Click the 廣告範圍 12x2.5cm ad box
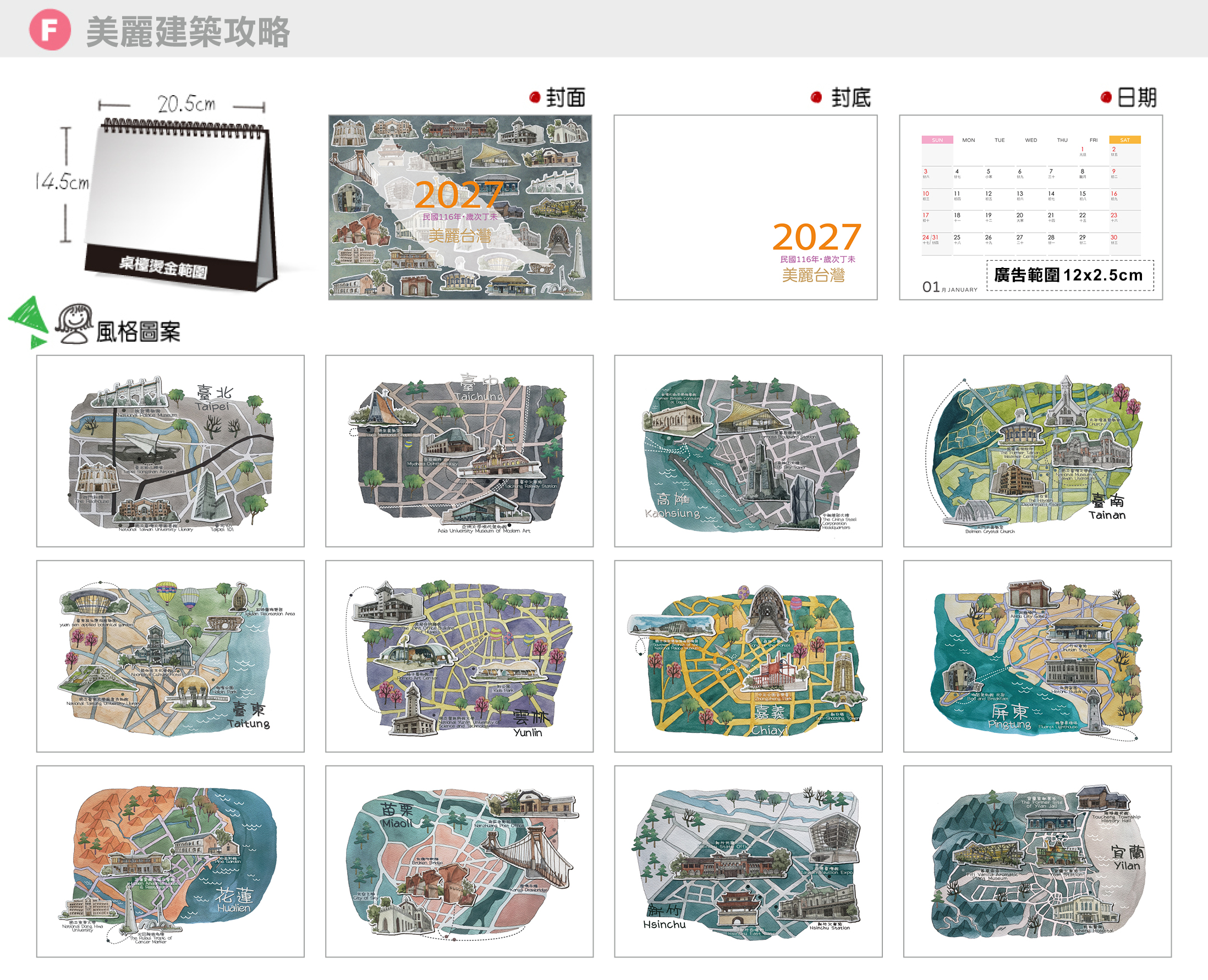 tap(1070, 275)
